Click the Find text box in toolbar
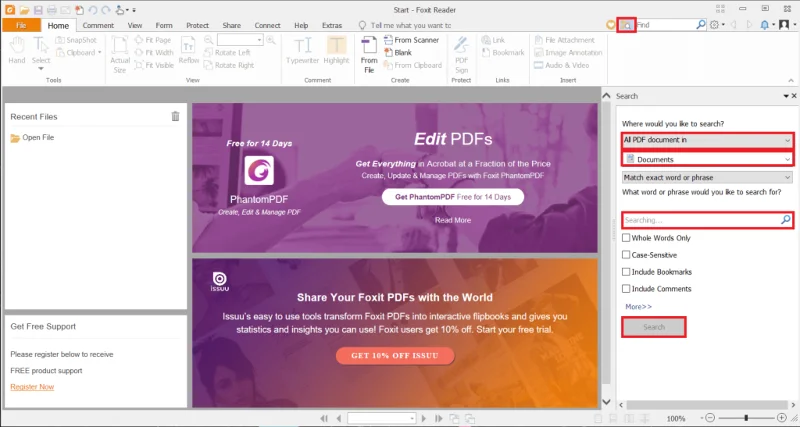800x427 pixels. [665, 24]
